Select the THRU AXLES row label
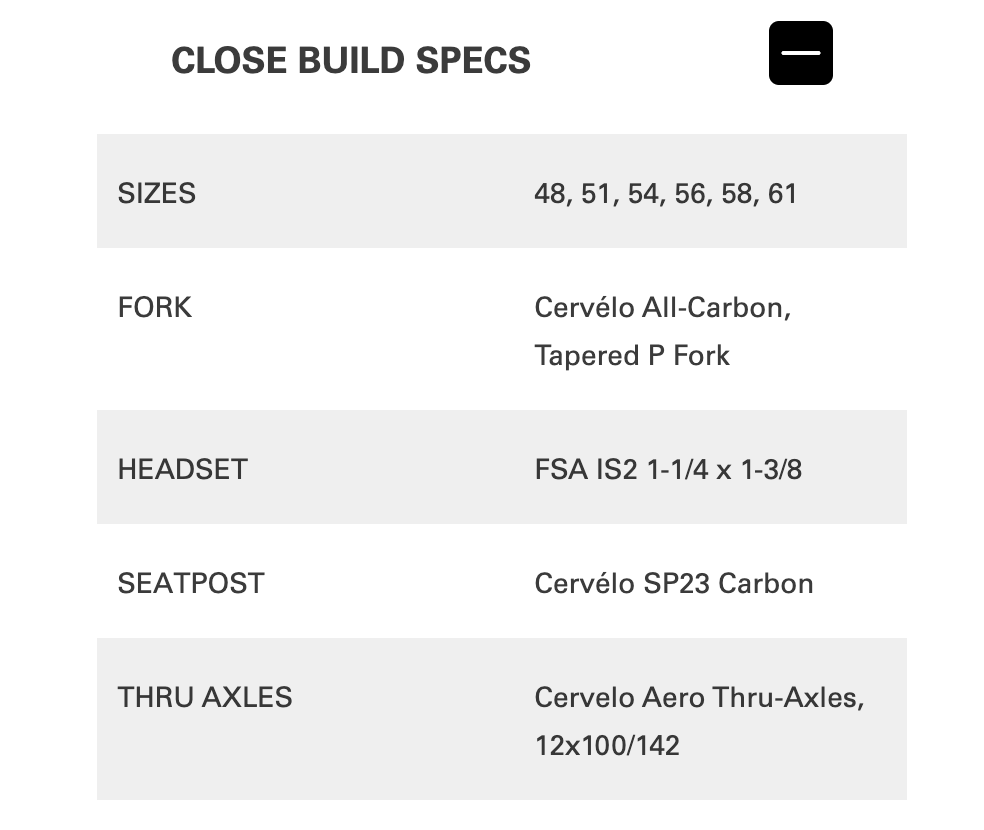Screen dimensions: 984x830 (x=205, y=697)
